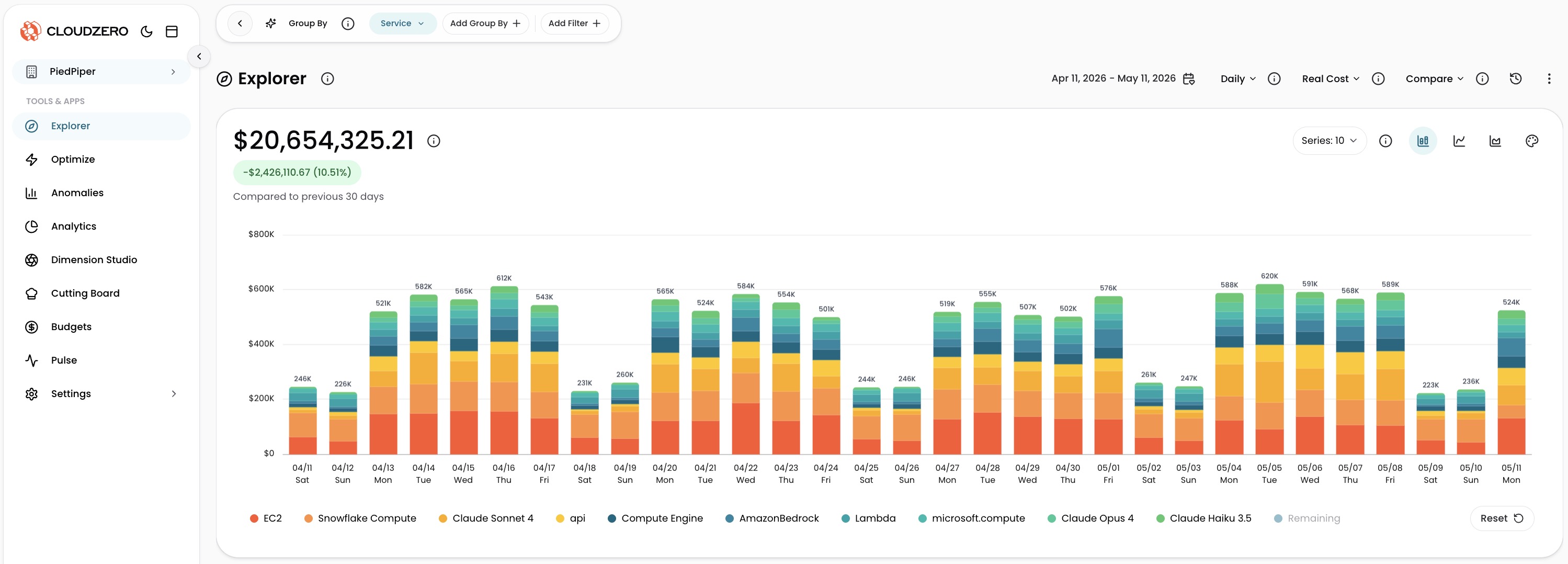The width and height of the screenshot is (1568, 564).
Task: Click the 05/11 Mon 524K bar
Action: tap(1512, 382)
